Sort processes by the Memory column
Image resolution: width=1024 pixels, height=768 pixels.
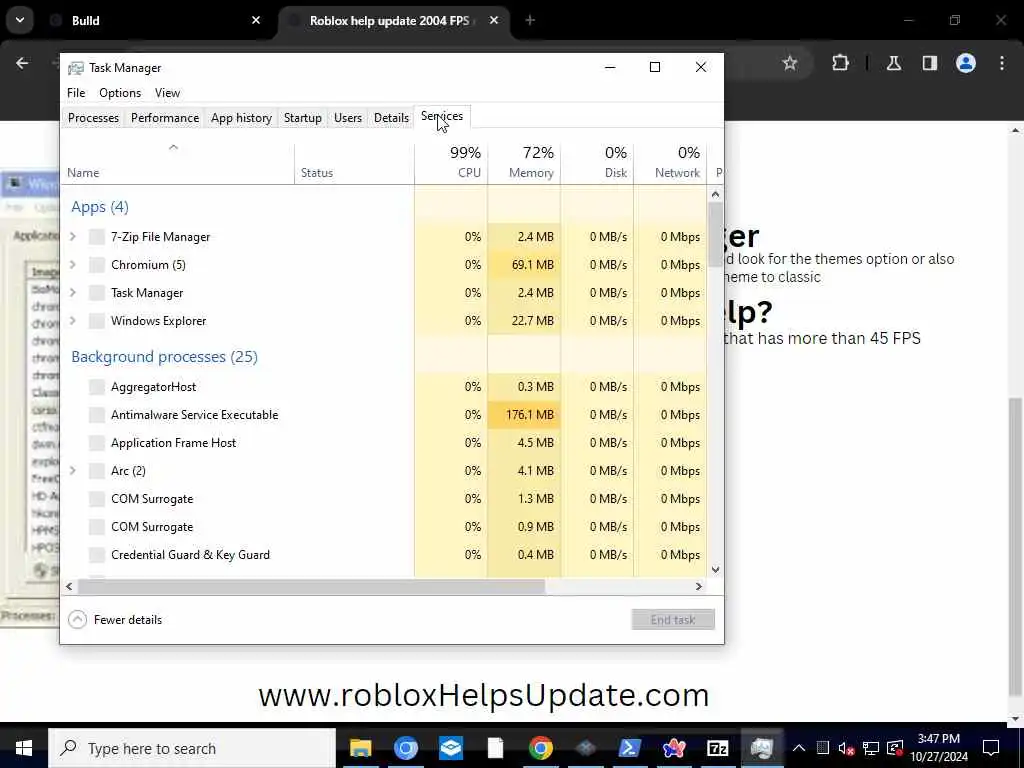[524, 163]
